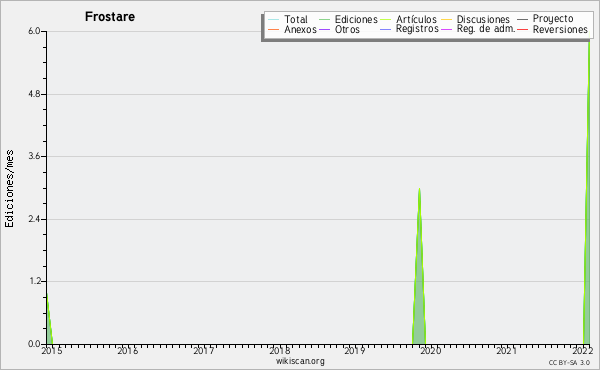Click the 2018 x-axis label
Viewport: 600px width, 370px height.
[279, 350]
